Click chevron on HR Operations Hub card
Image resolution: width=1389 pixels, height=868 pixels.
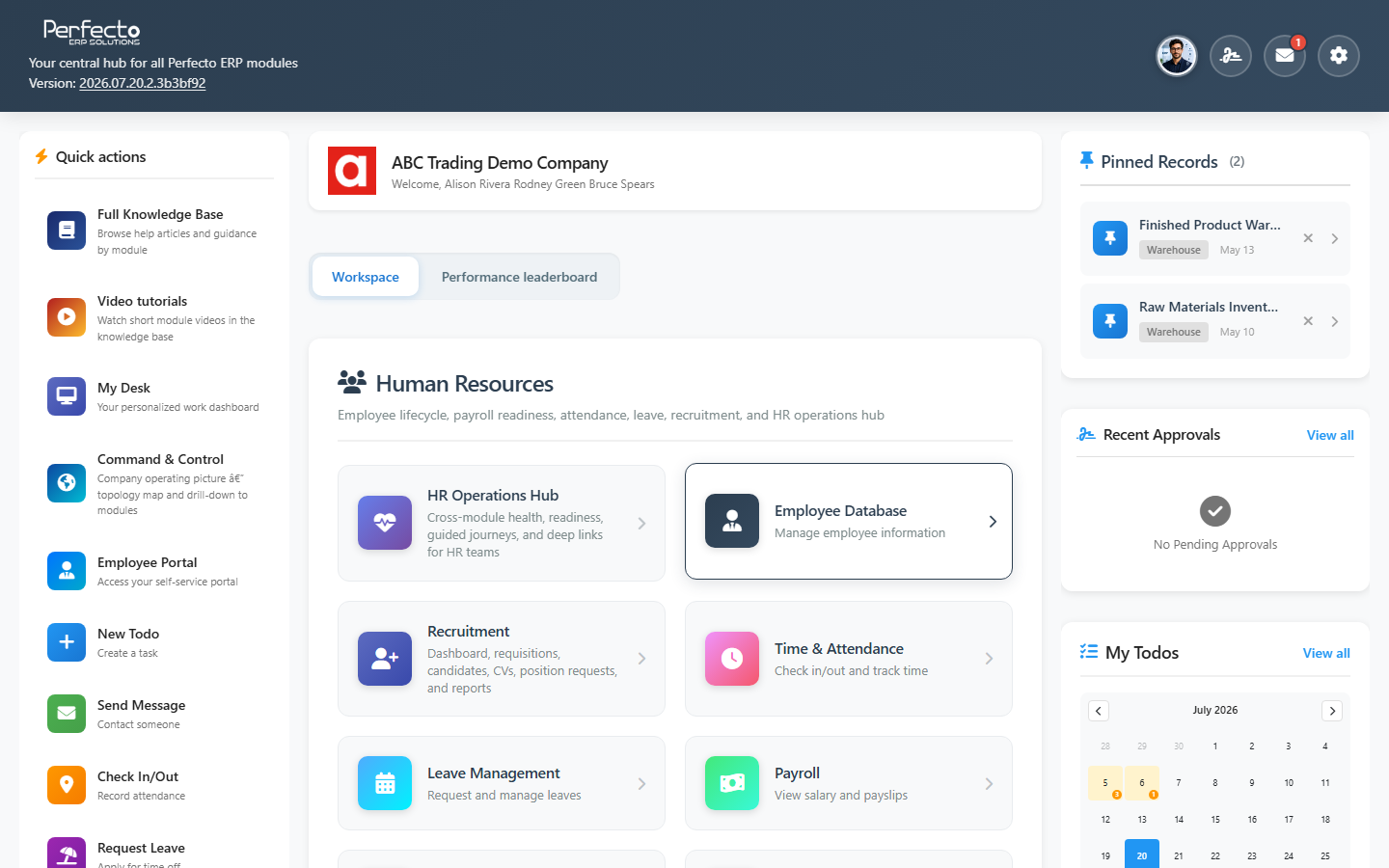tap(641, 523)
